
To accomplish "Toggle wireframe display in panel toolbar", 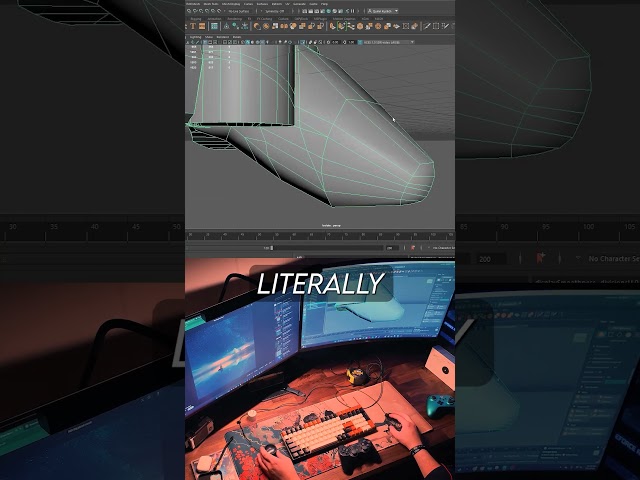I will tap(242, 42).
